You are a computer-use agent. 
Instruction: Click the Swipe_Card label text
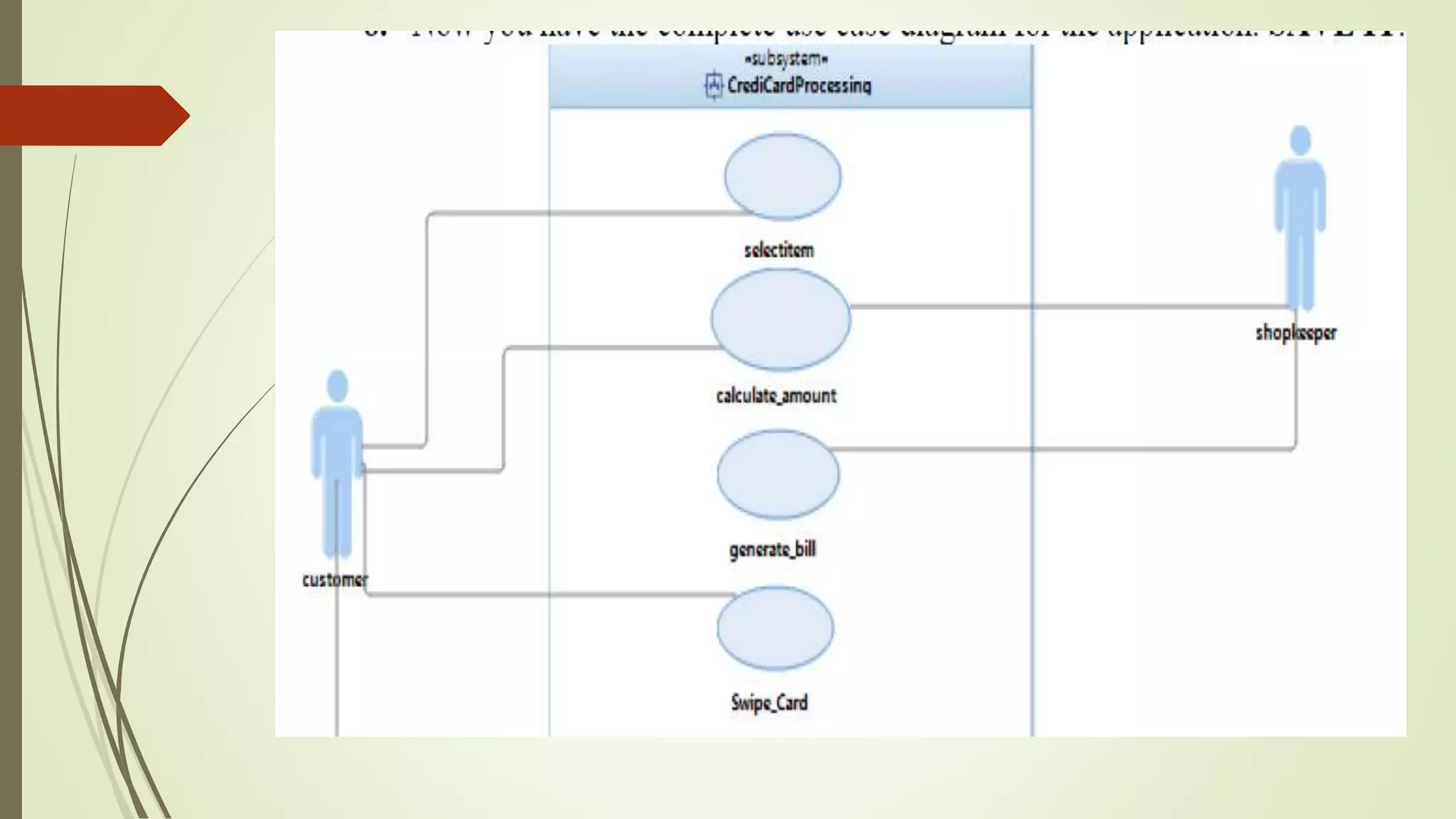769,702
